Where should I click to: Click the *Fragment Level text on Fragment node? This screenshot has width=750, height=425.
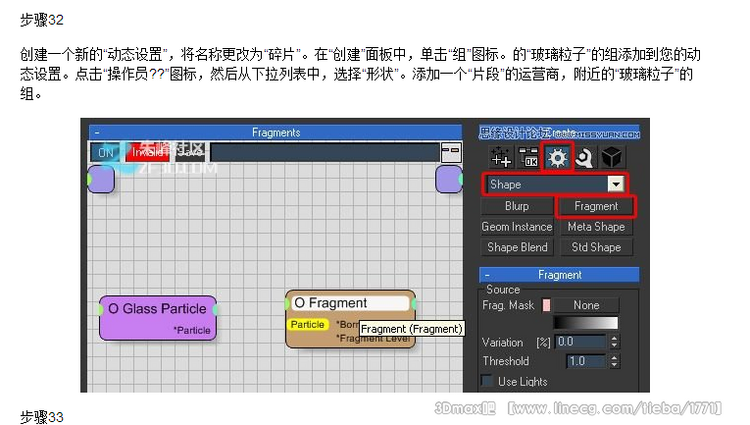tap(373, 338)
